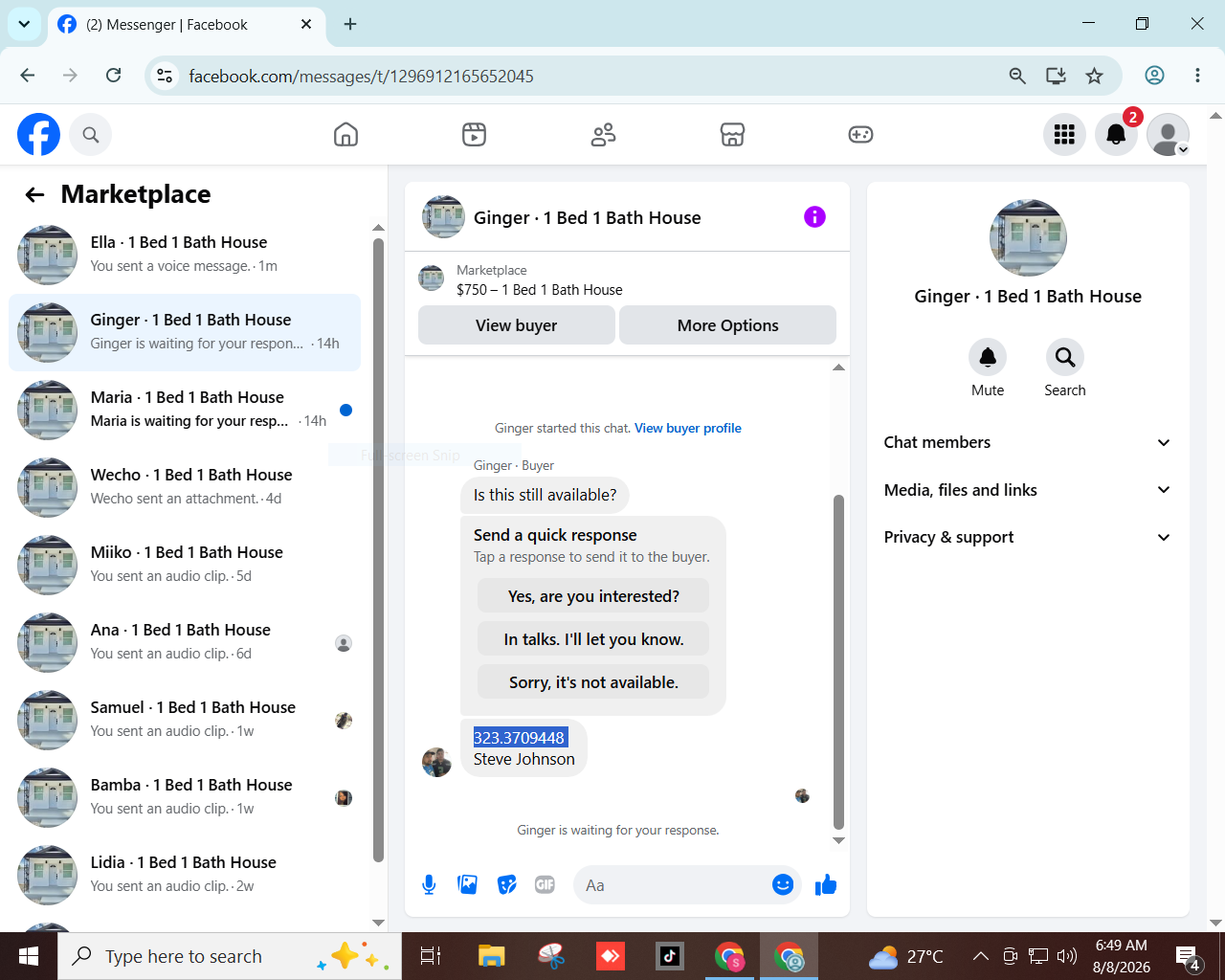Open Windows Start menu

(x=29, y=956)
